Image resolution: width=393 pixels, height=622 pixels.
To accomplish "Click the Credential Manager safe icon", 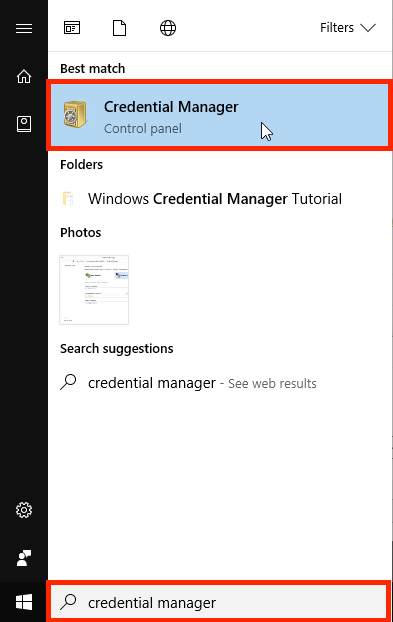I will tap(75, 115).
